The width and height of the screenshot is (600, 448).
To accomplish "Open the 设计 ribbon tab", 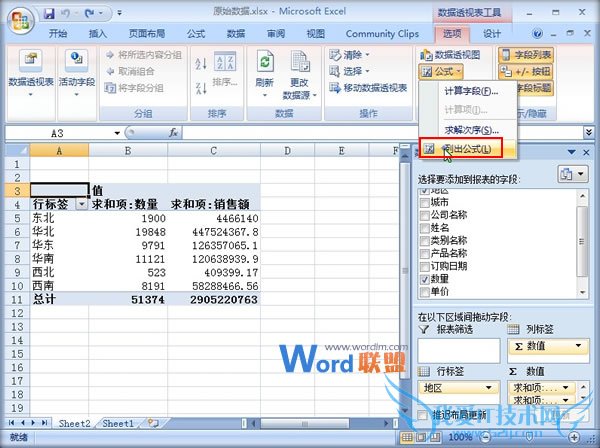I will [492, 34].
